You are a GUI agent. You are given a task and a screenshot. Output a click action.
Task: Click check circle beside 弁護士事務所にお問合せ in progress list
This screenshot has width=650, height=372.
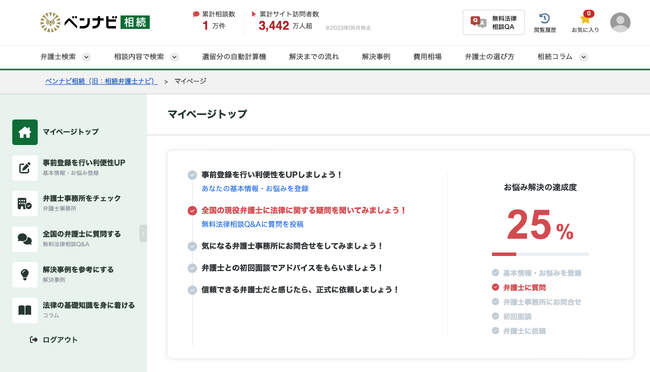(x=495, y=301)
